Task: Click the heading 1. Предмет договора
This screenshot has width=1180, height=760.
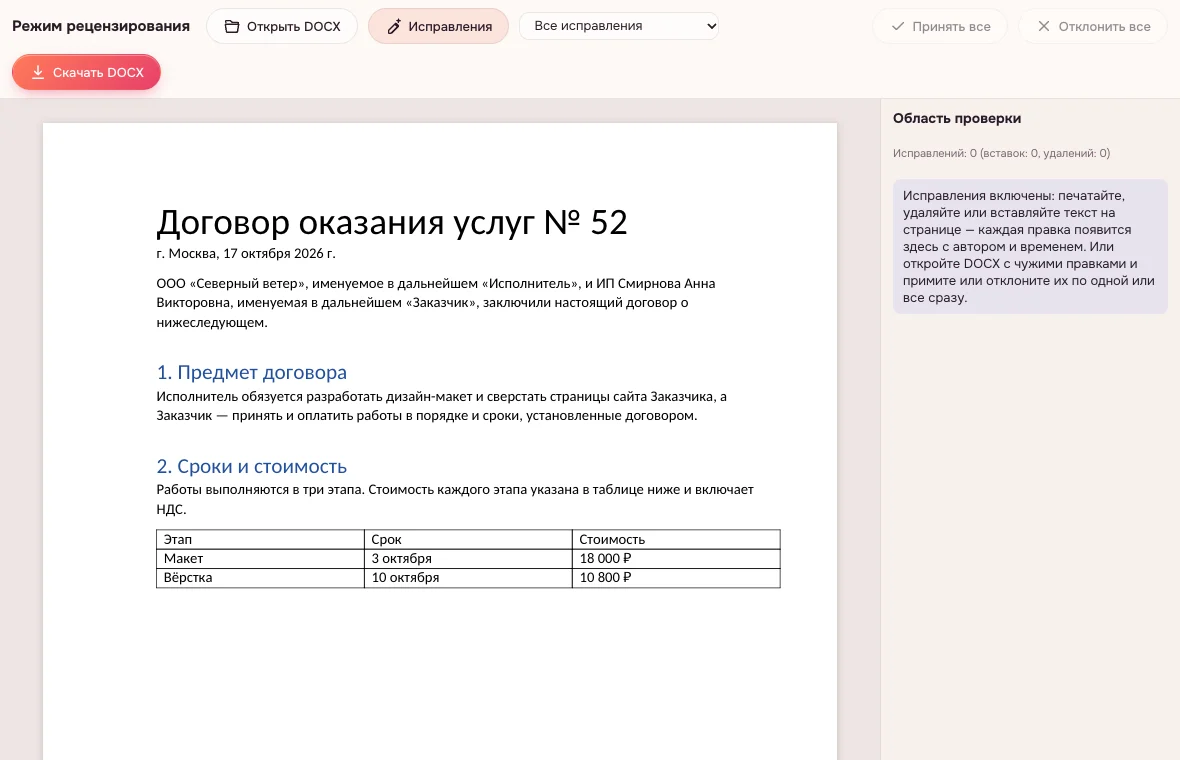Action: 251,372
